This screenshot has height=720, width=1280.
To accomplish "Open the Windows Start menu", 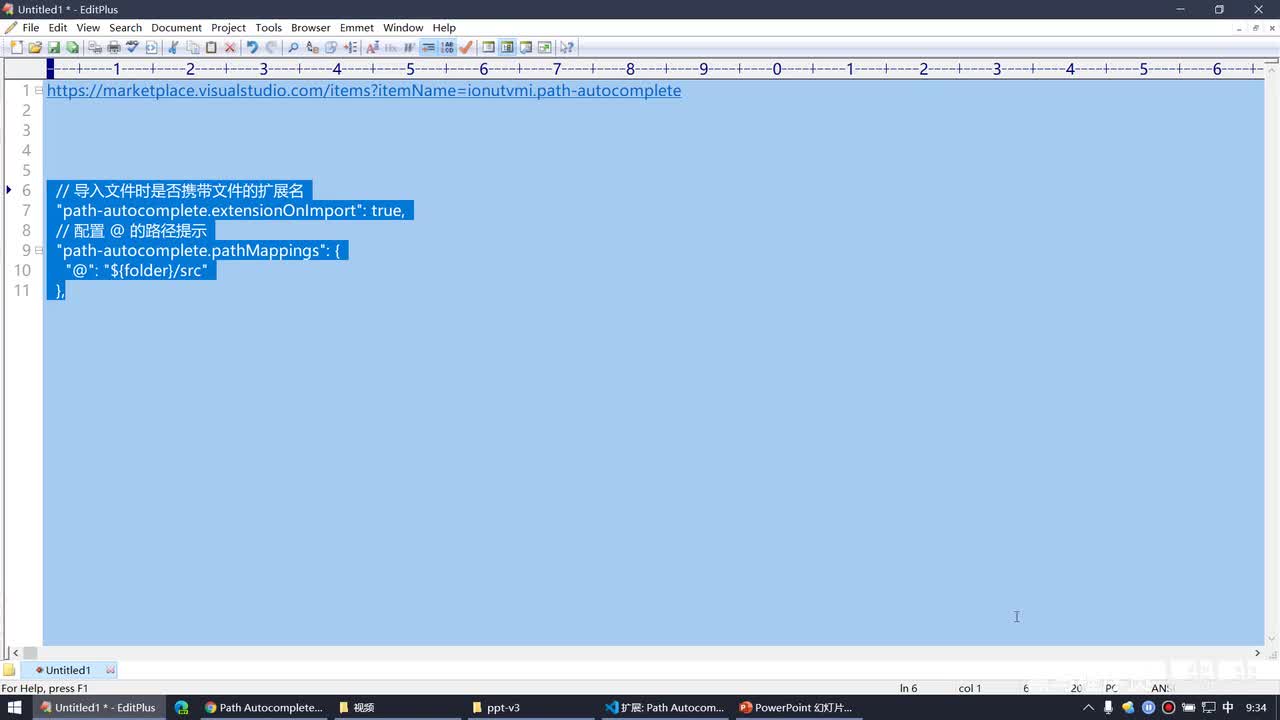I will pos(14,707).
